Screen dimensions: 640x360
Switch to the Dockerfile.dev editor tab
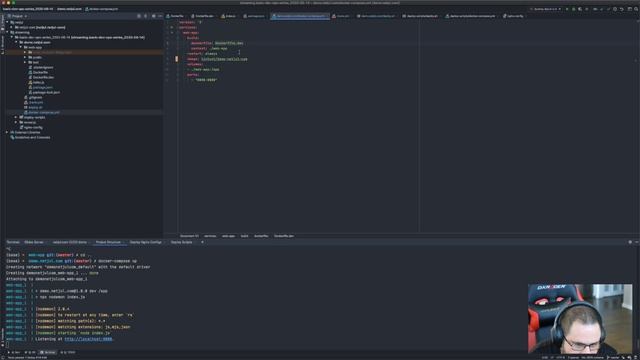coord(203,16)
